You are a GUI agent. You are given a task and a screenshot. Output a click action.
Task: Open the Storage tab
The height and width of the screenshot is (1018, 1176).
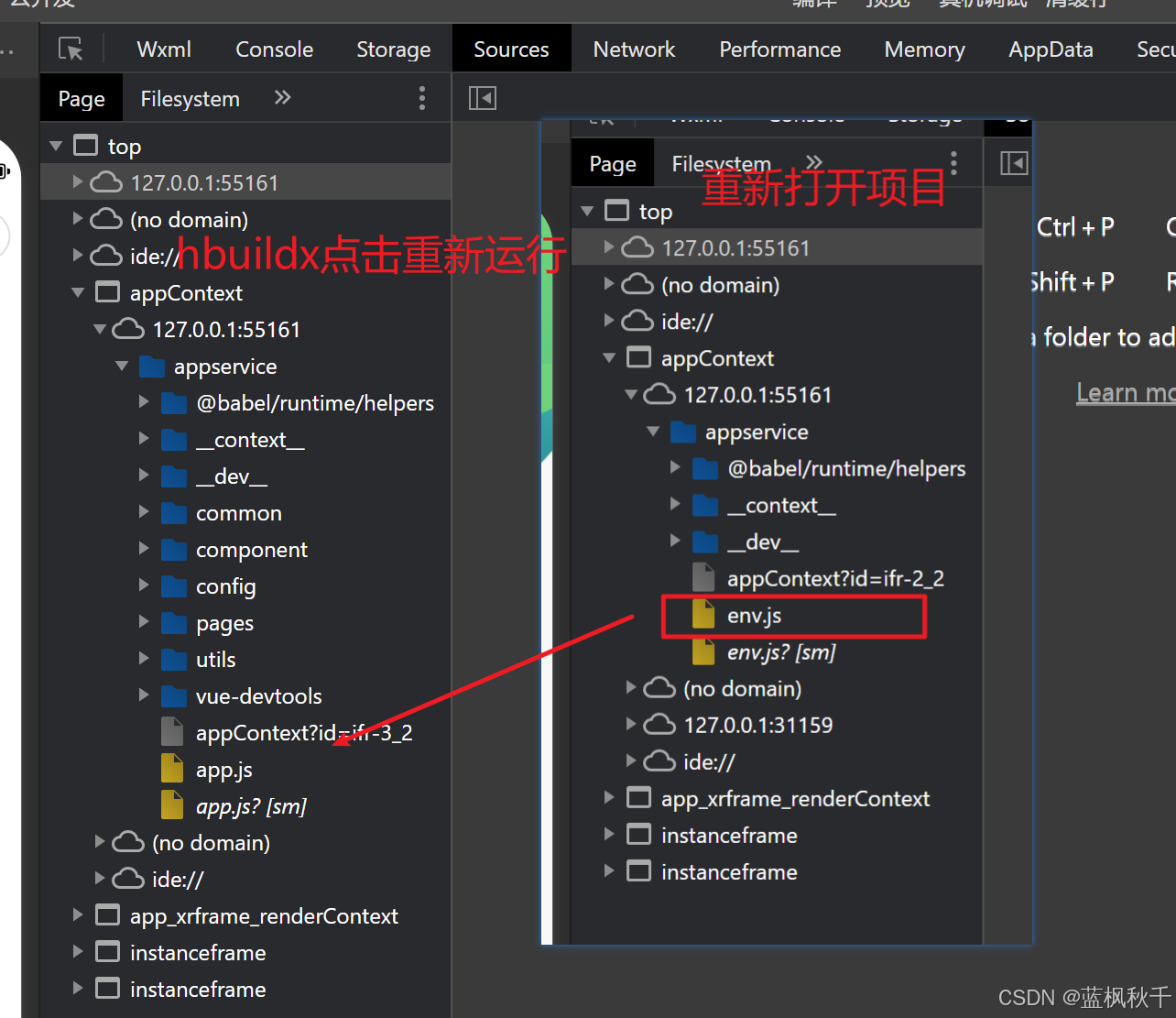pyautogui.click(x=394, y=49)
